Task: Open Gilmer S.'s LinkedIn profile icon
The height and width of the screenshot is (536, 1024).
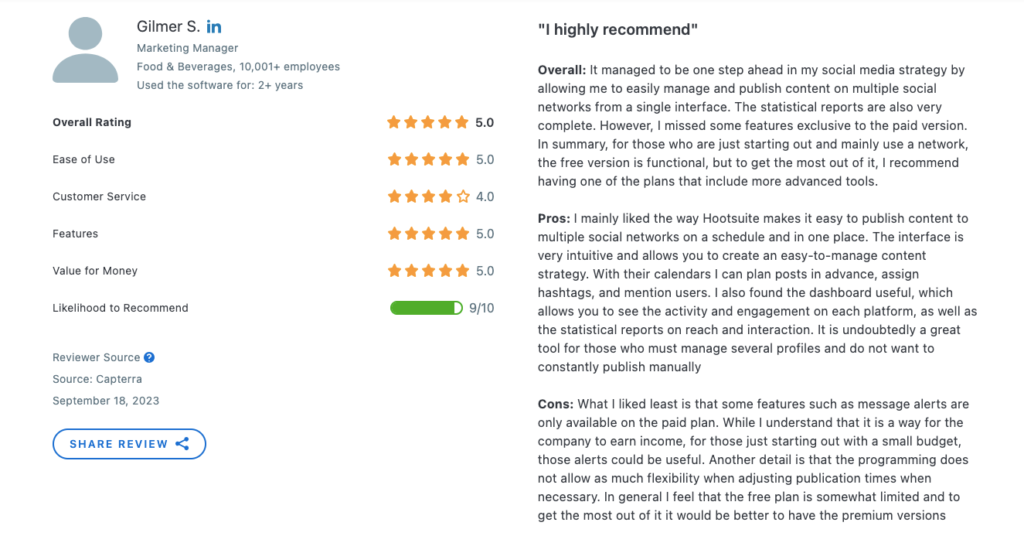Action: (214, 27)
